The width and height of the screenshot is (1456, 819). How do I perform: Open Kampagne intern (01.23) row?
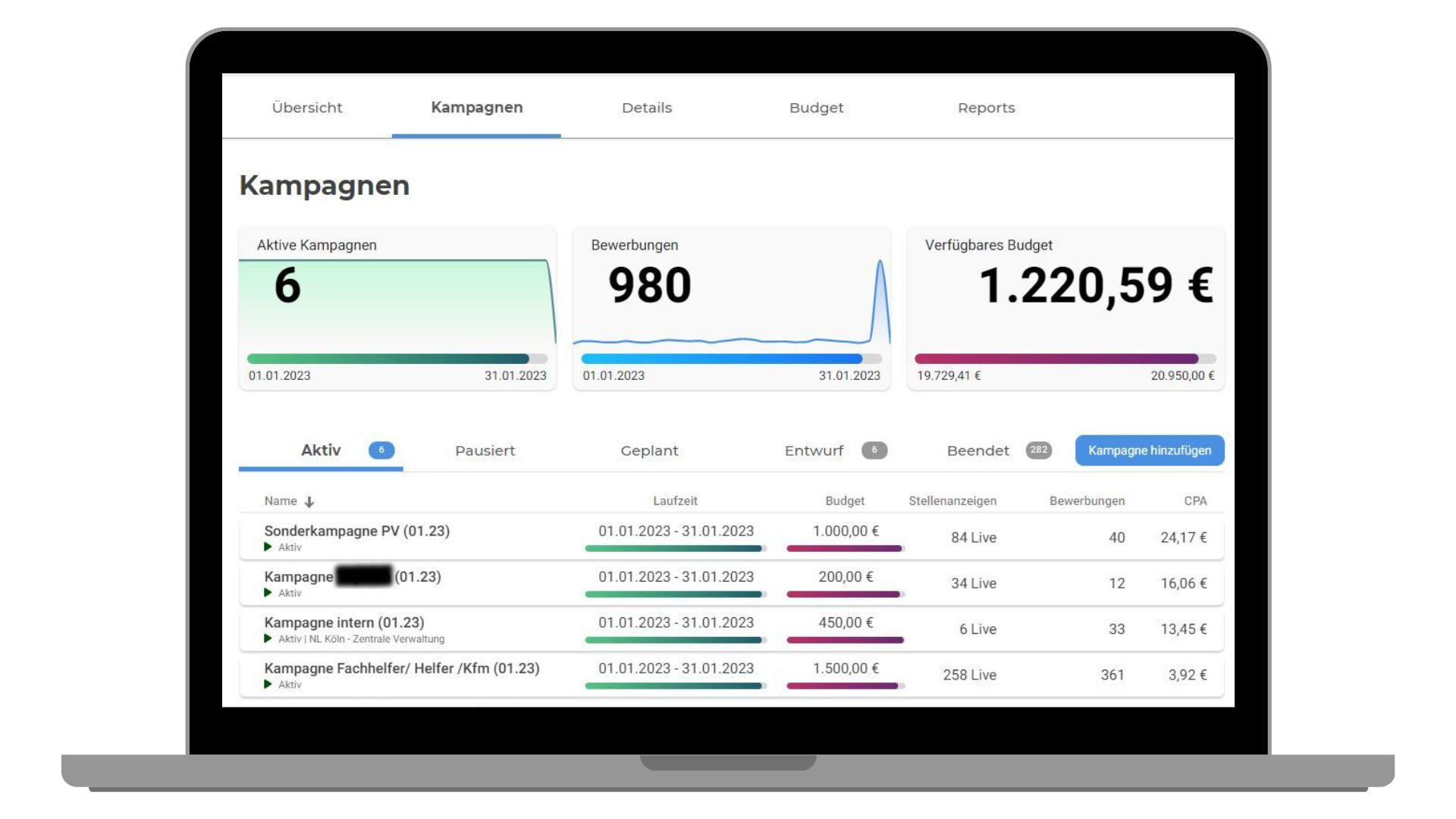[344, 623]
